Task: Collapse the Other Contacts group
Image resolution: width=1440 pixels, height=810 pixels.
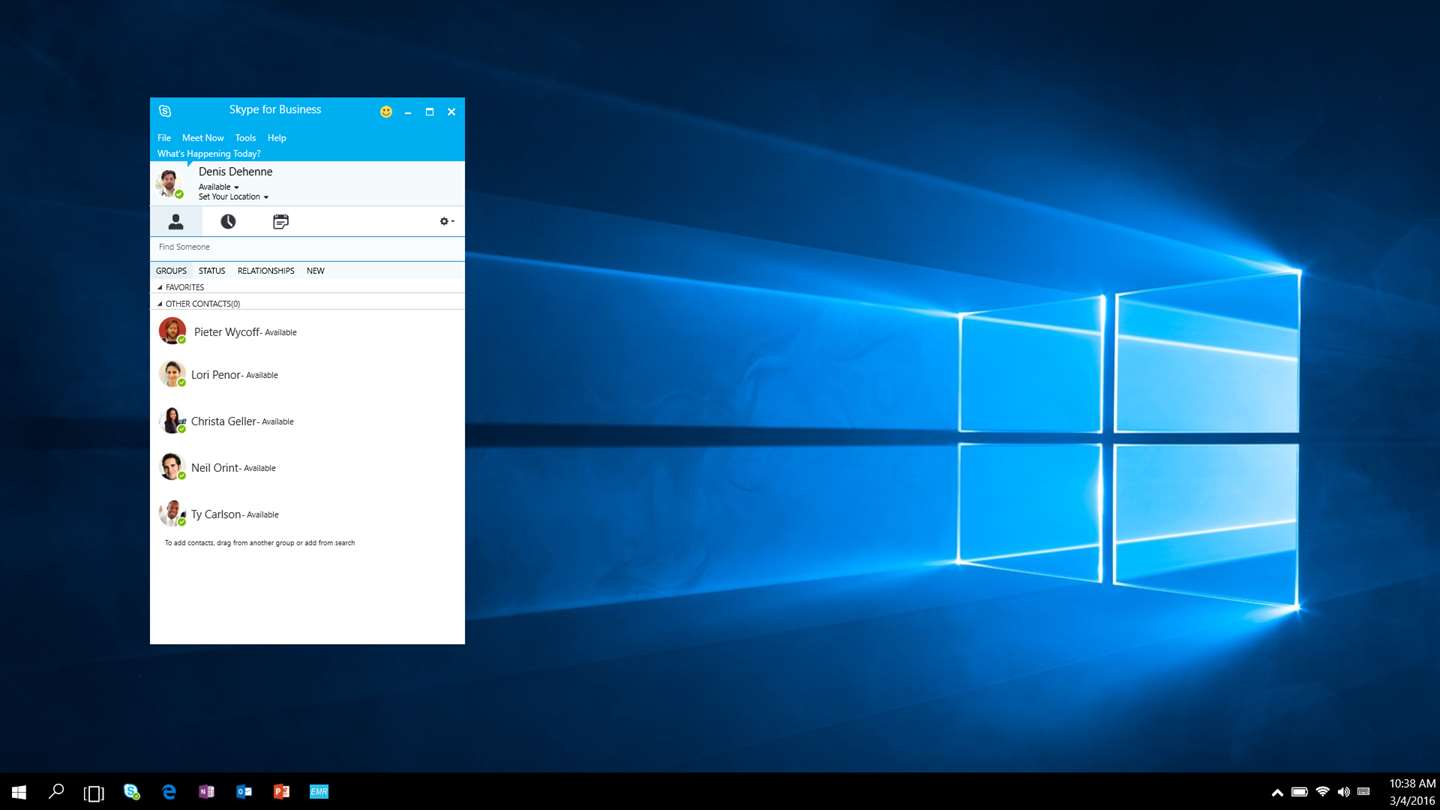Action: pyautogui.click(x=199, y=304)
